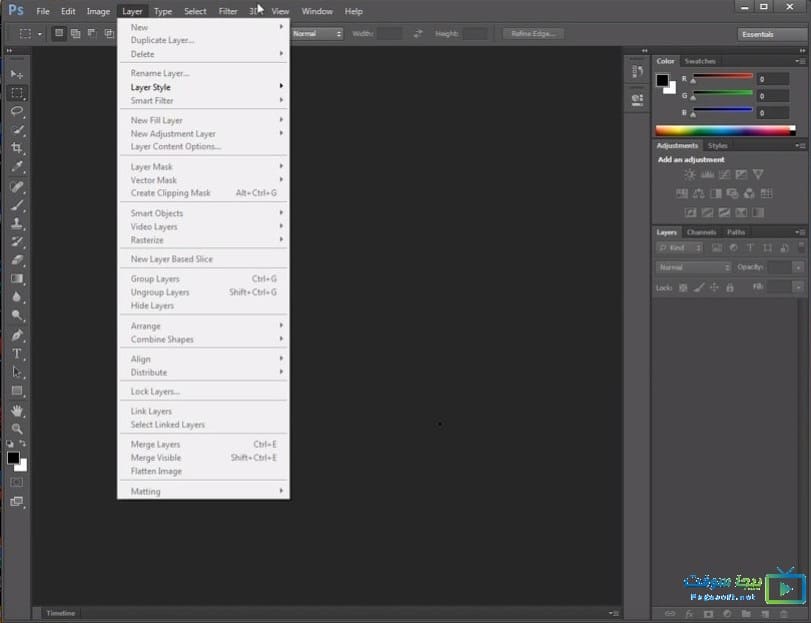Image resolution: width=811 pixels, height=623 pixels.
Task: Select the Gradient tool
Action: click(x=17, y=279)
